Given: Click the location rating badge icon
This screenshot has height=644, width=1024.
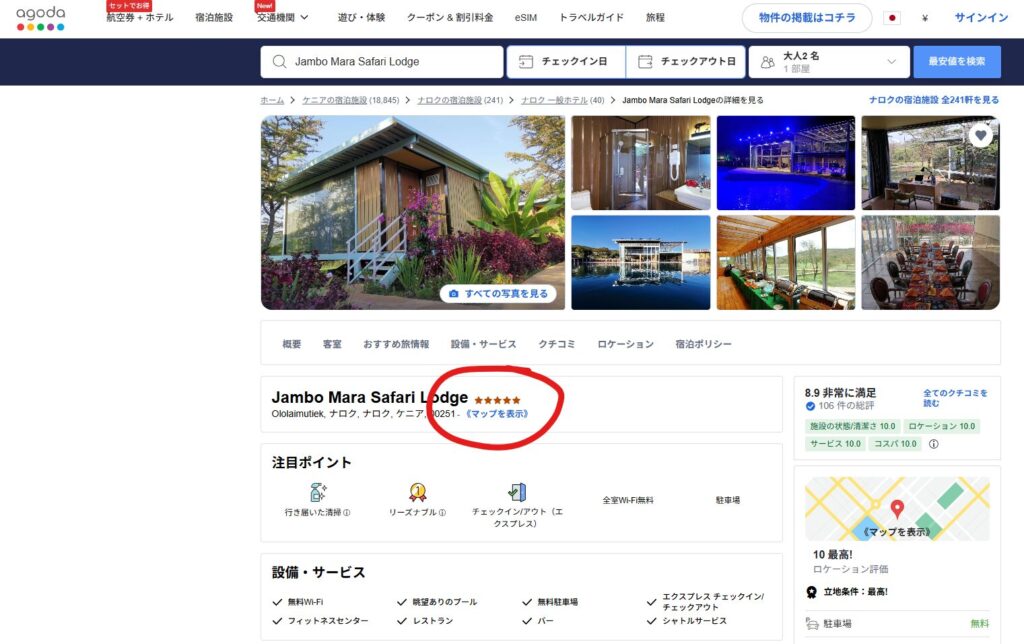Looking at the screenshot, I should [812, 592].
